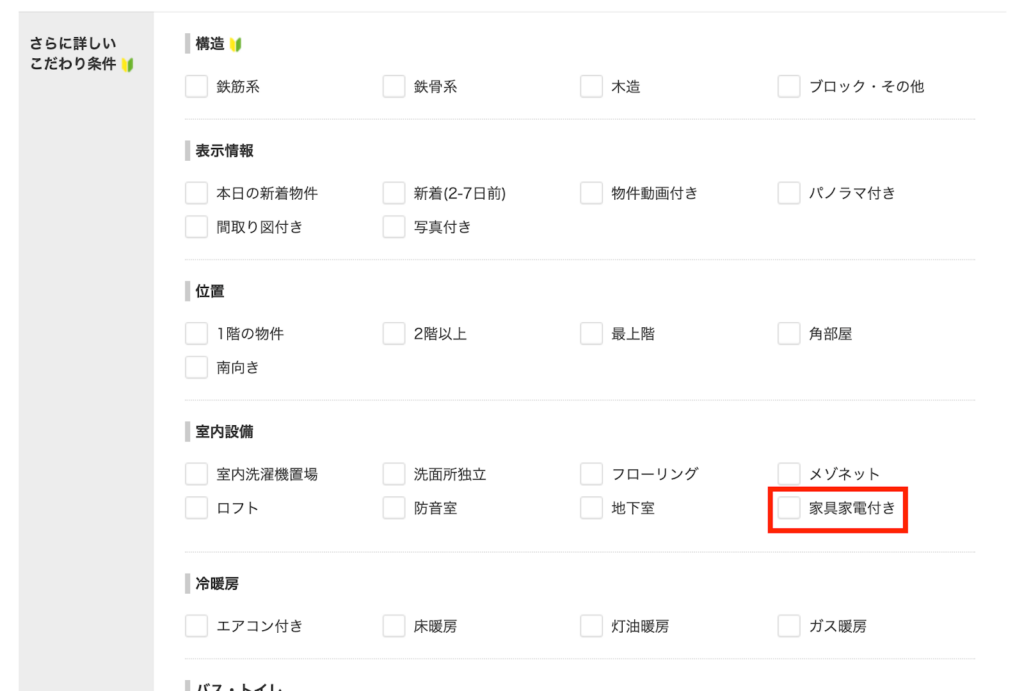Click beginner mark icon beside 構造
Screen dimensions: 1024x691
click(236, 44)
